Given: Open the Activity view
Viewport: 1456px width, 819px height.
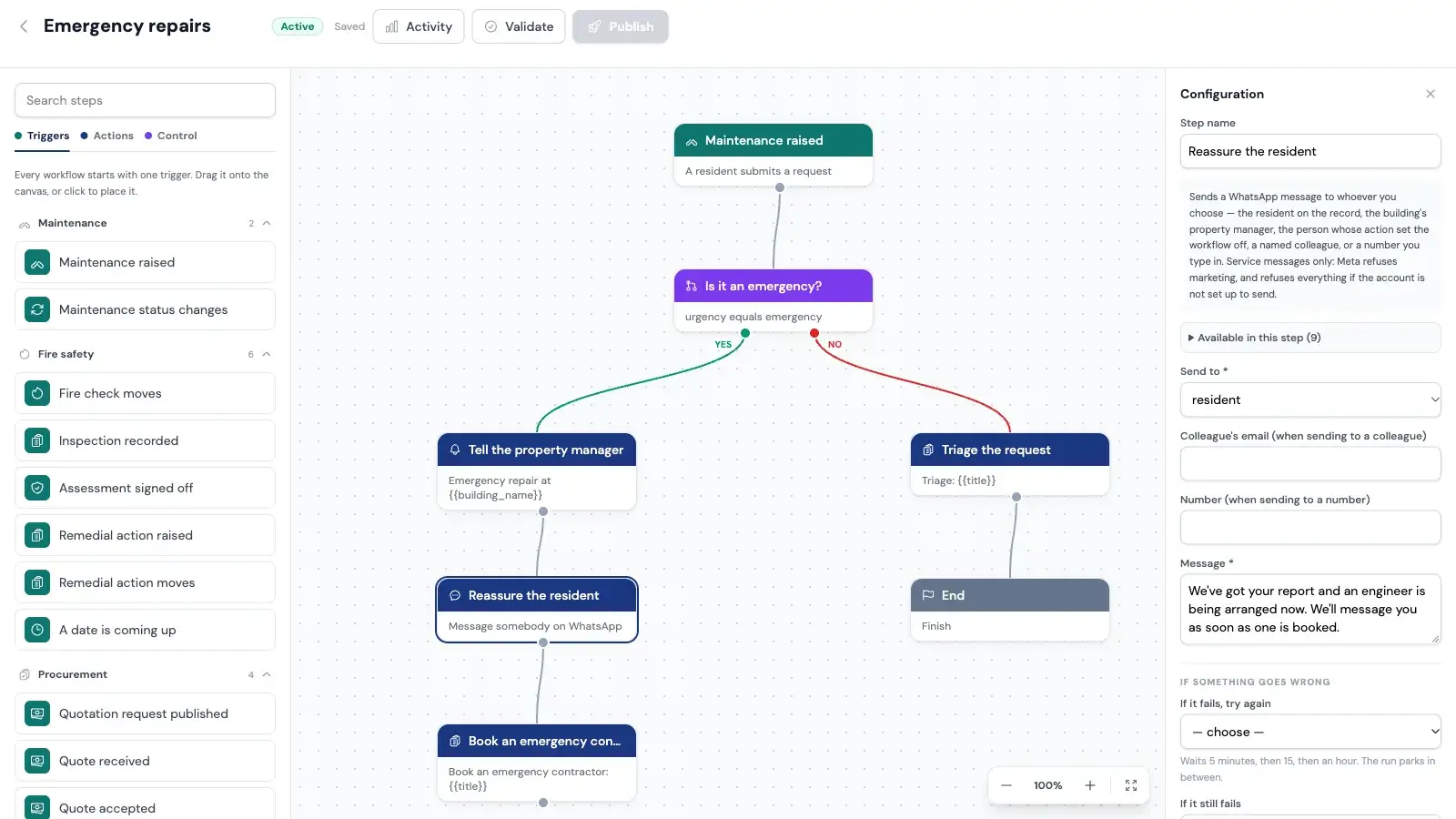Looking at the screenshot, I should tap(419, 26).
